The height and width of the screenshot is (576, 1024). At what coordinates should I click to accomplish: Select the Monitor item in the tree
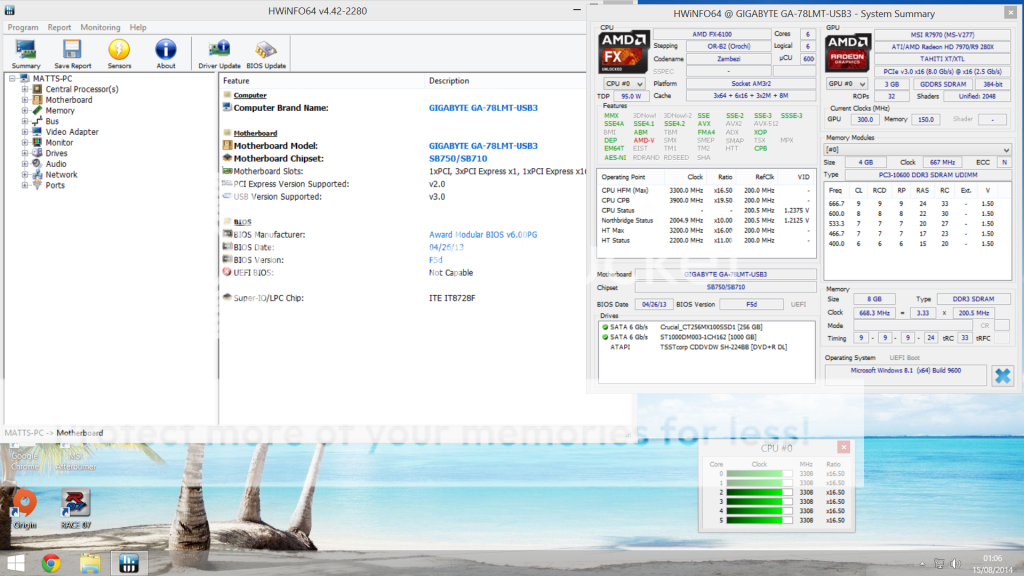[59, 142]
